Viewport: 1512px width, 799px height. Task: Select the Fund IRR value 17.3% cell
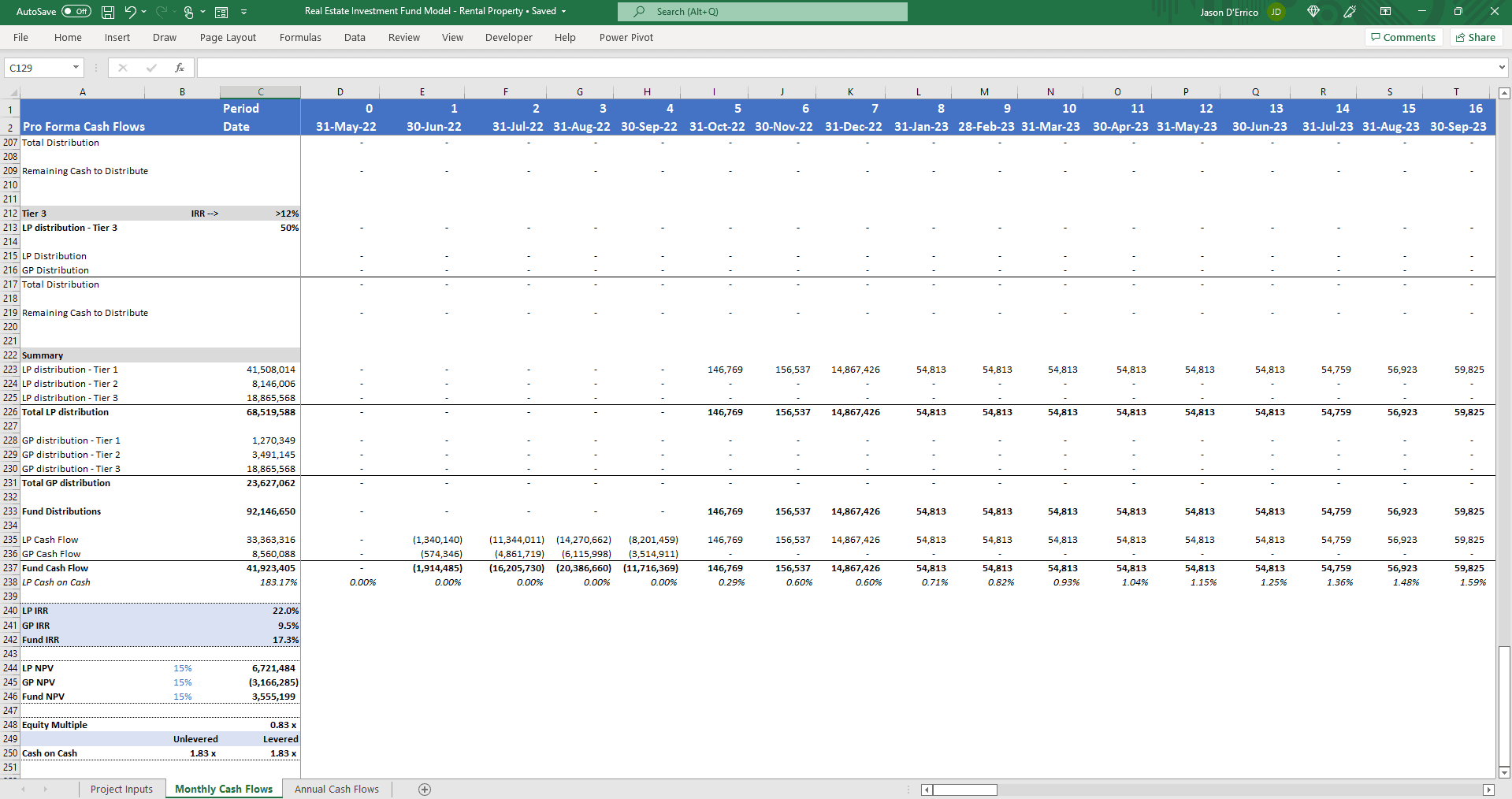pos(260,640)
